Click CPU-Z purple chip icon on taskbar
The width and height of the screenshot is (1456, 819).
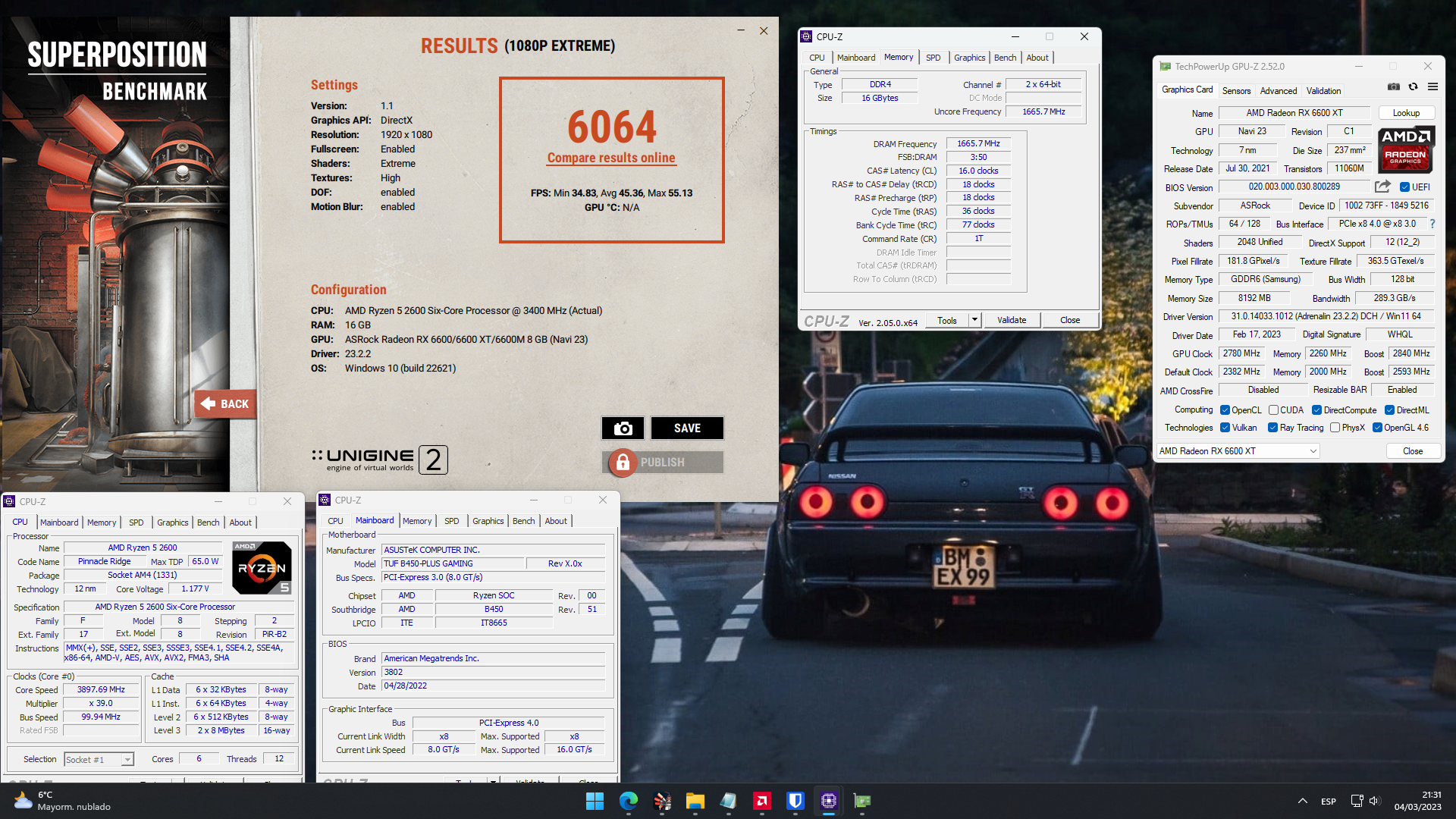point(829,801)
